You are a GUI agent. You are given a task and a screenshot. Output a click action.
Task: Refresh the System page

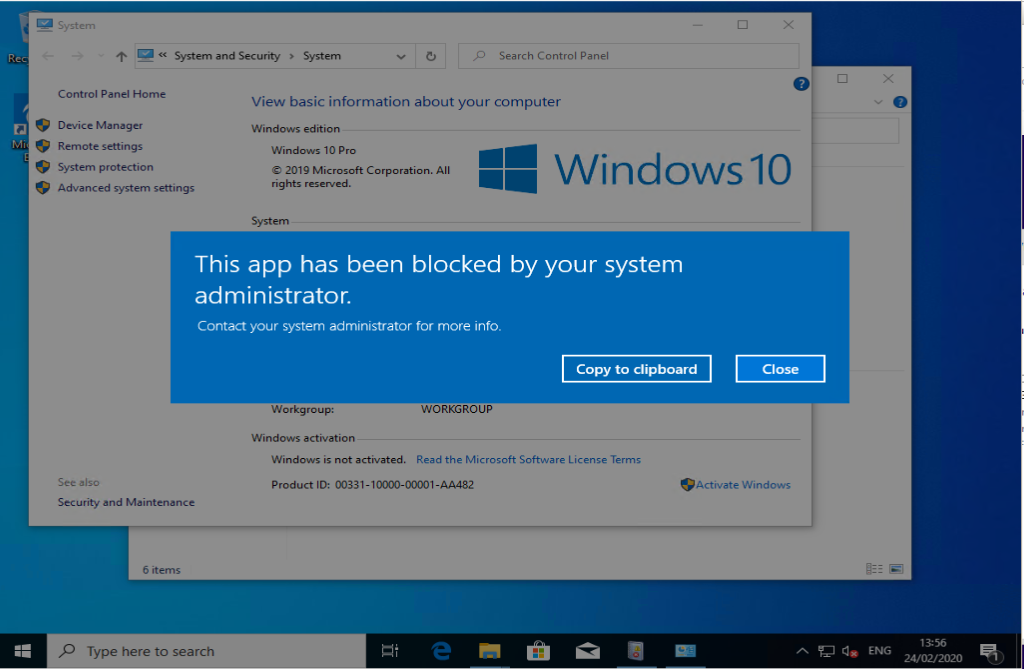click(431, 56)
